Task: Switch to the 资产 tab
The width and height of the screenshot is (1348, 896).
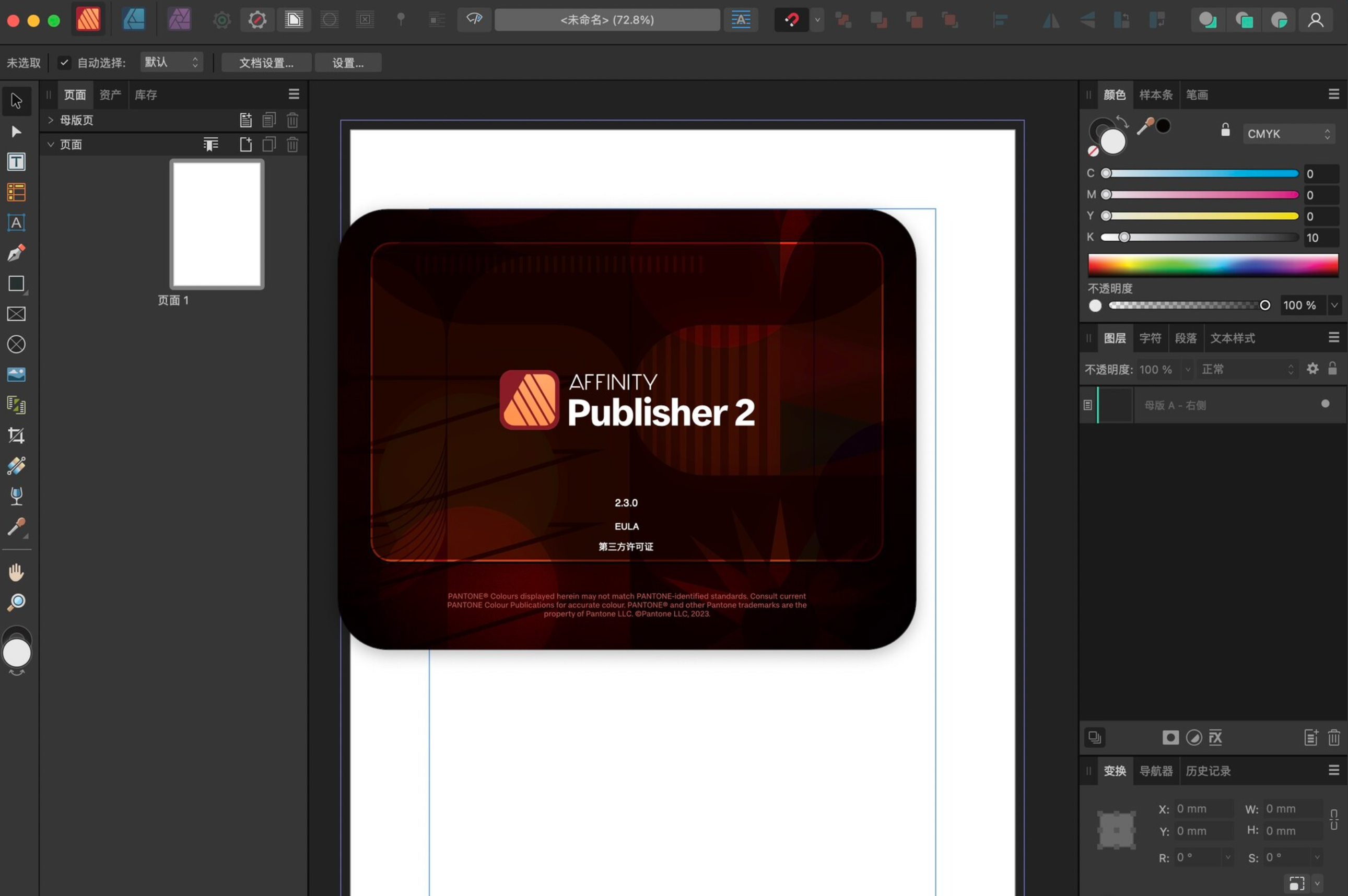Action: (110, 95)
